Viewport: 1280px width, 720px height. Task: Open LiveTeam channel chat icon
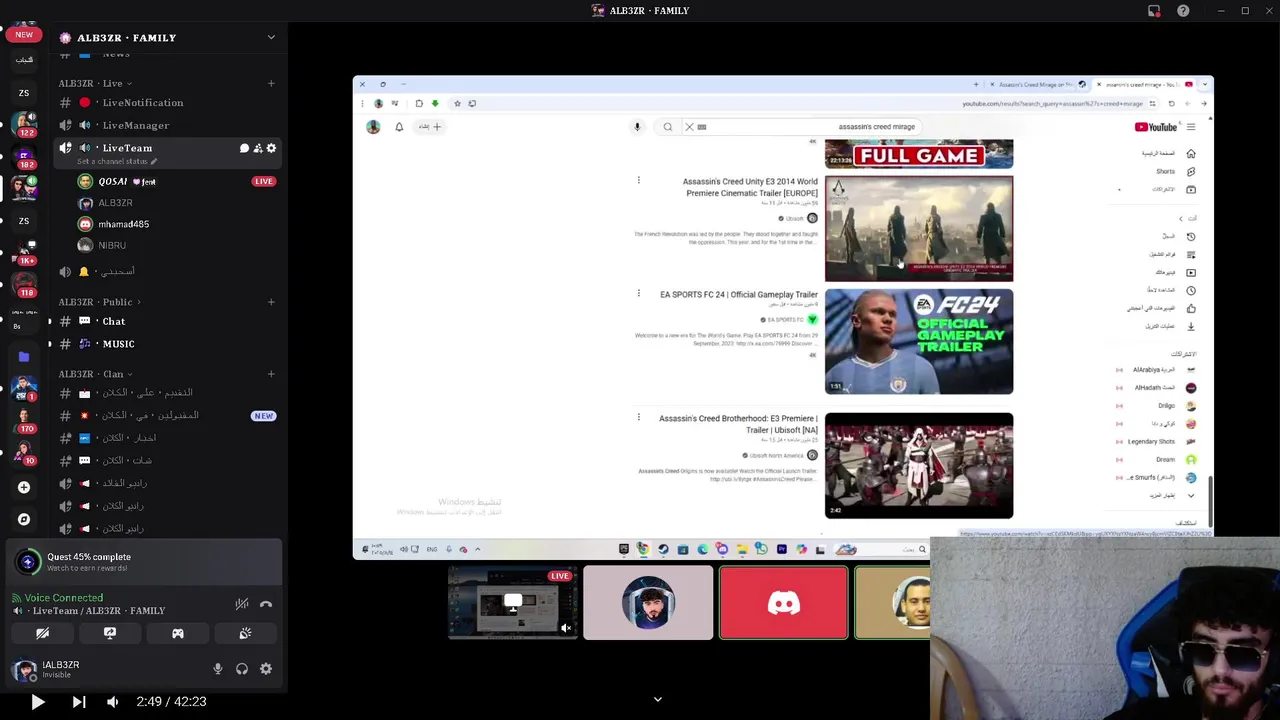point(244,148)
